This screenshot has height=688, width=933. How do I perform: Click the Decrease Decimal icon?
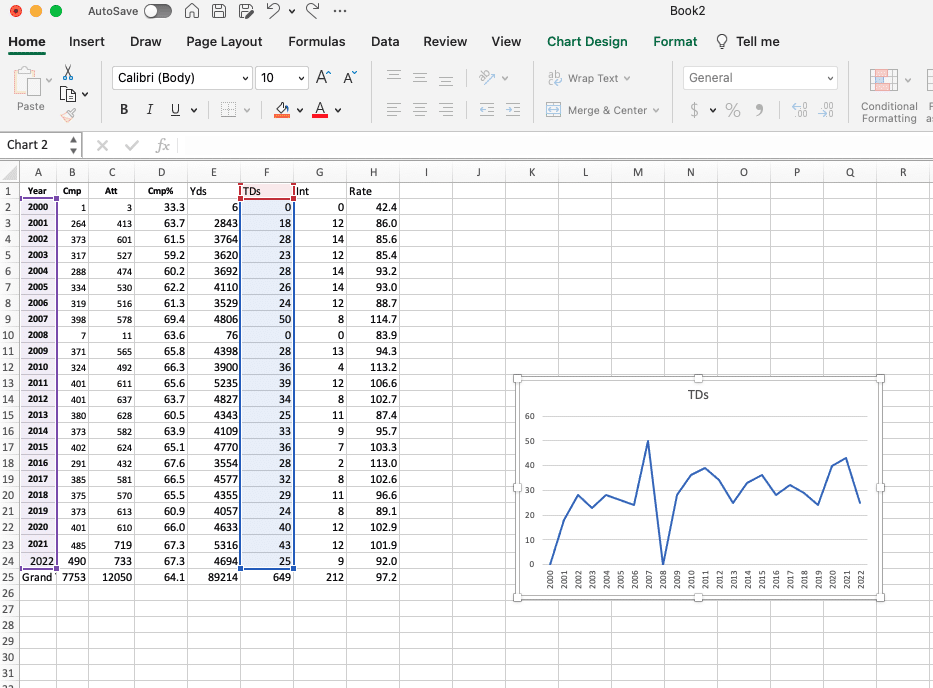pyautogui.click(x=826, y=110)
